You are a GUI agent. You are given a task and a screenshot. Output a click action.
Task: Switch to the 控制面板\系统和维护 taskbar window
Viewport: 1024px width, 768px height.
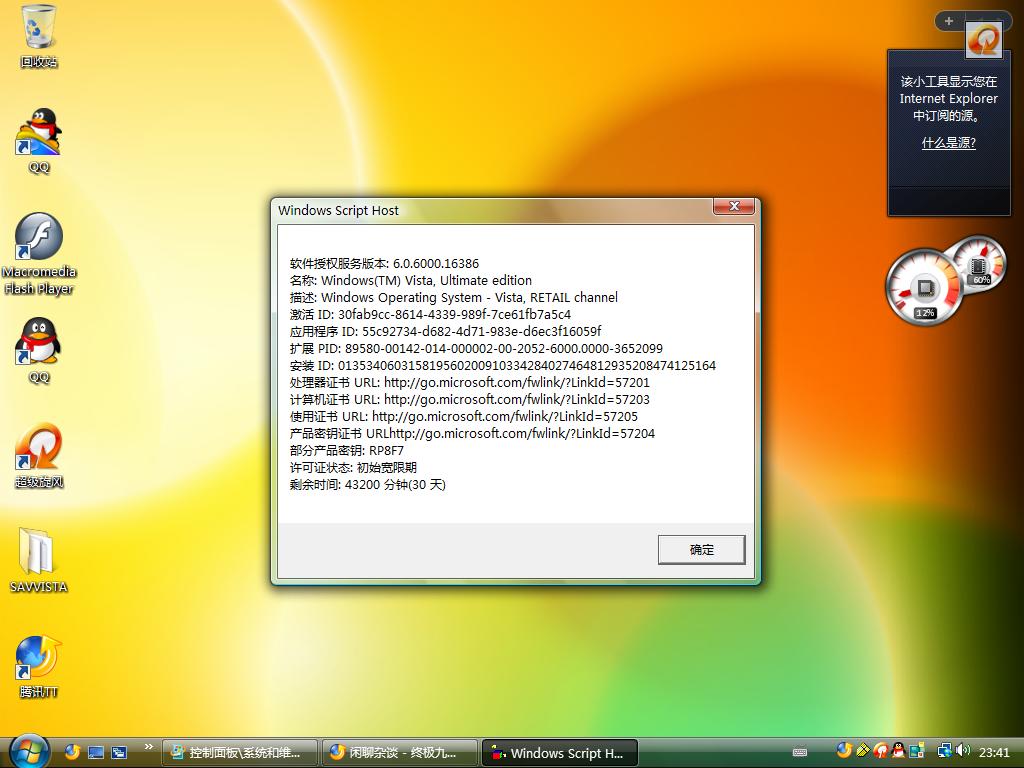tap(240, 752)
